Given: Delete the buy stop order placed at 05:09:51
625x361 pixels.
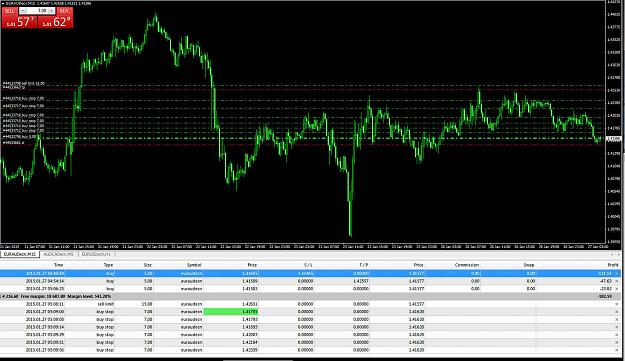Looking at the screenshot, I should tap(617, 343).
